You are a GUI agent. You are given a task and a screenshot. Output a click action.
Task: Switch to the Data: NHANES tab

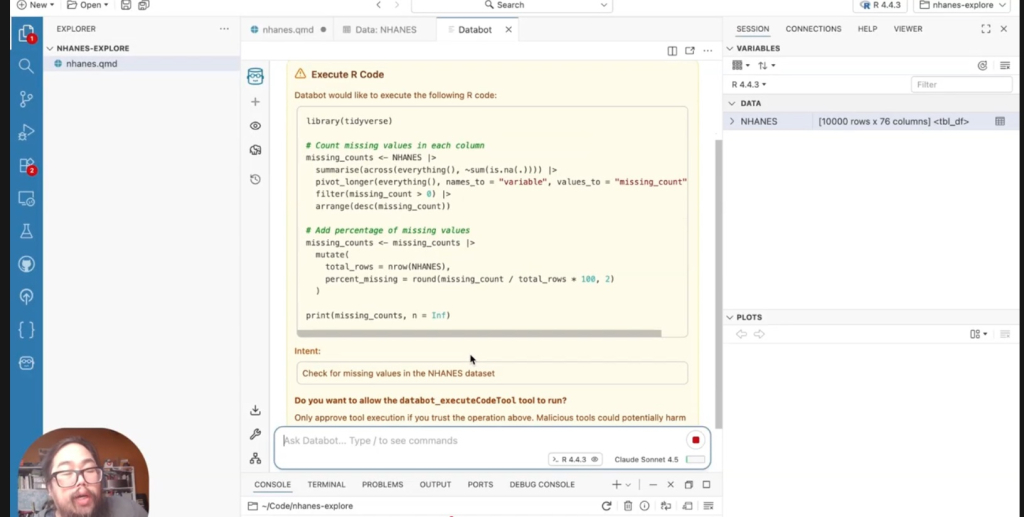386,29
